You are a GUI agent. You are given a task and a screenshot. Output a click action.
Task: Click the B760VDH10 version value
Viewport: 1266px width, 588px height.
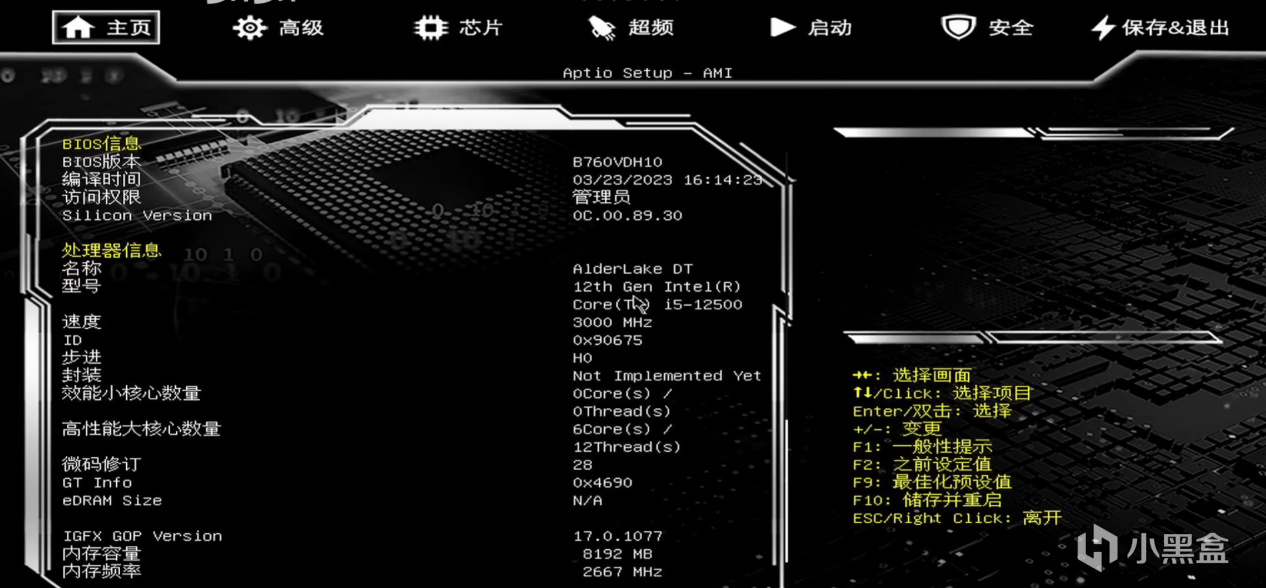pyautogui.click(x=617, y=162)
